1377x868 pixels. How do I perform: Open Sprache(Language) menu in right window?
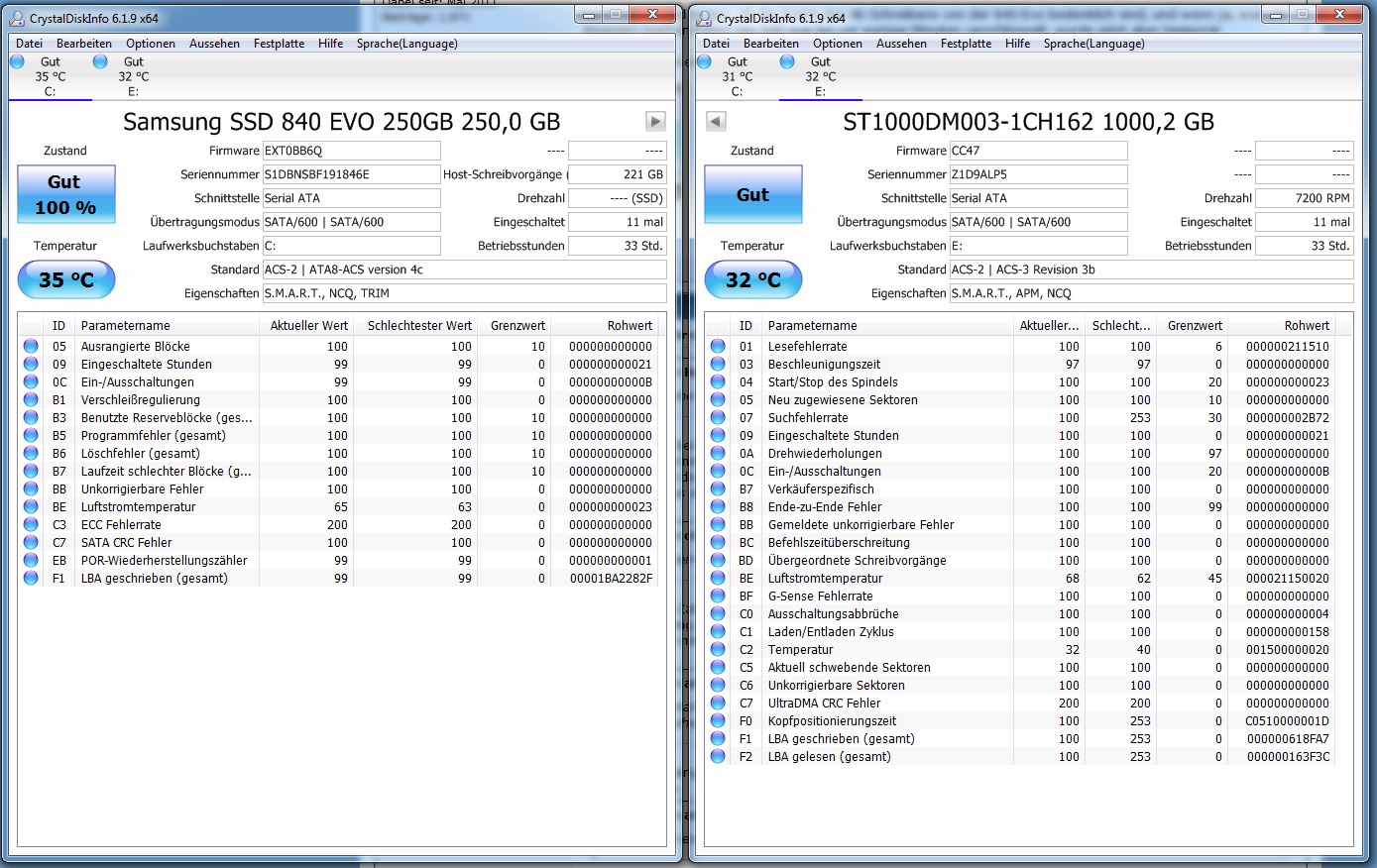[1094, 44]
